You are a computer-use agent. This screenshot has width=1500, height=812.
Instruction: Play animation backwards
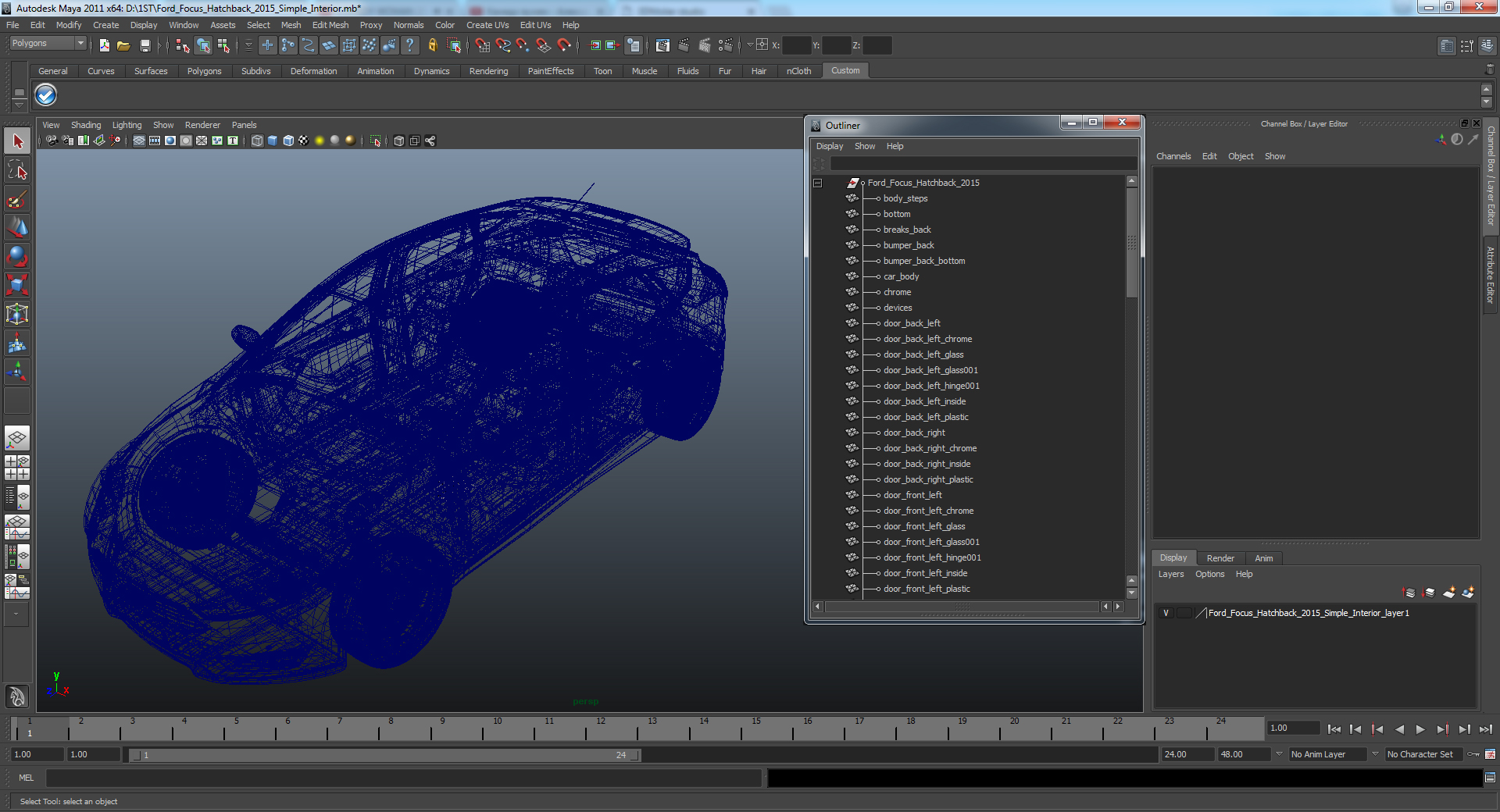click(x=1399, y=729)
